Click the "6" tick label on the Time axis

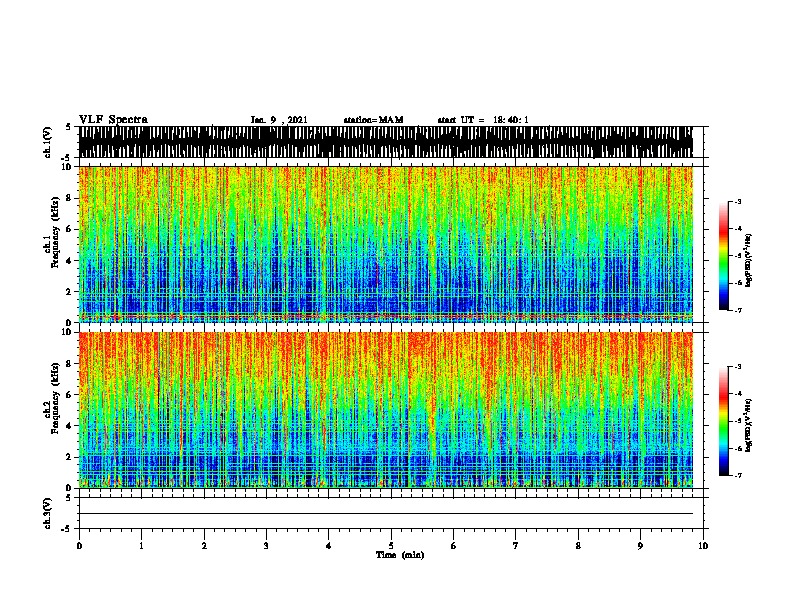454,546
